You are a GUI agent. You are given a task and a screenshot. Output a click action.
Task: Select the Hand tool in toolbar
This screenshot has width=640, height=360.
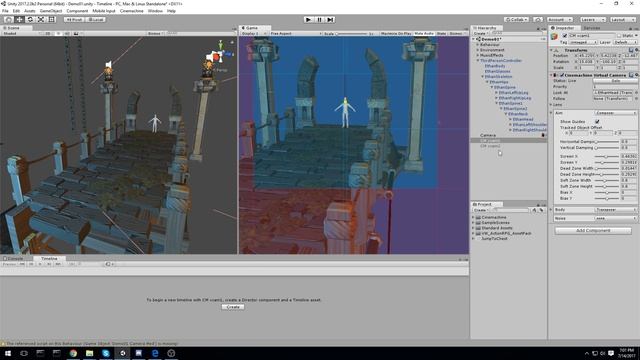click(x=8, y=19)
